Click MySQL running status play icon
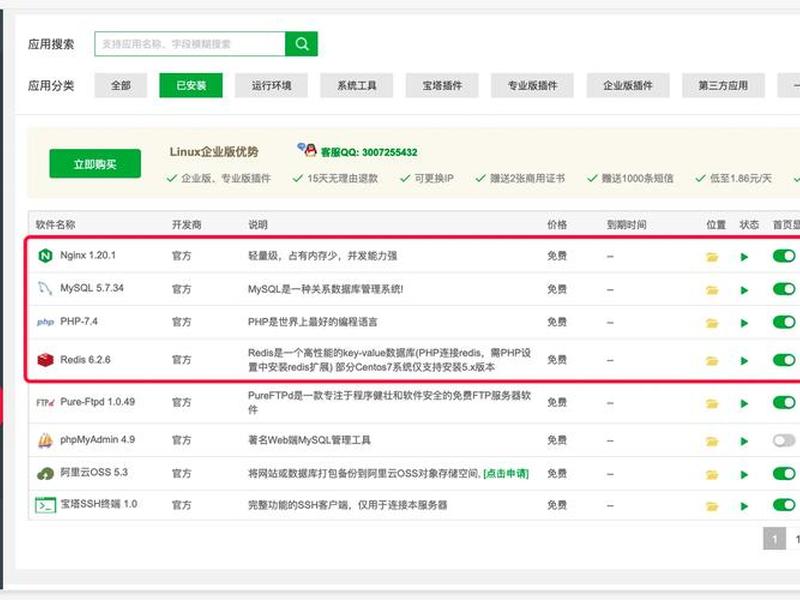The image size is (800, 600). click(744, 290)
